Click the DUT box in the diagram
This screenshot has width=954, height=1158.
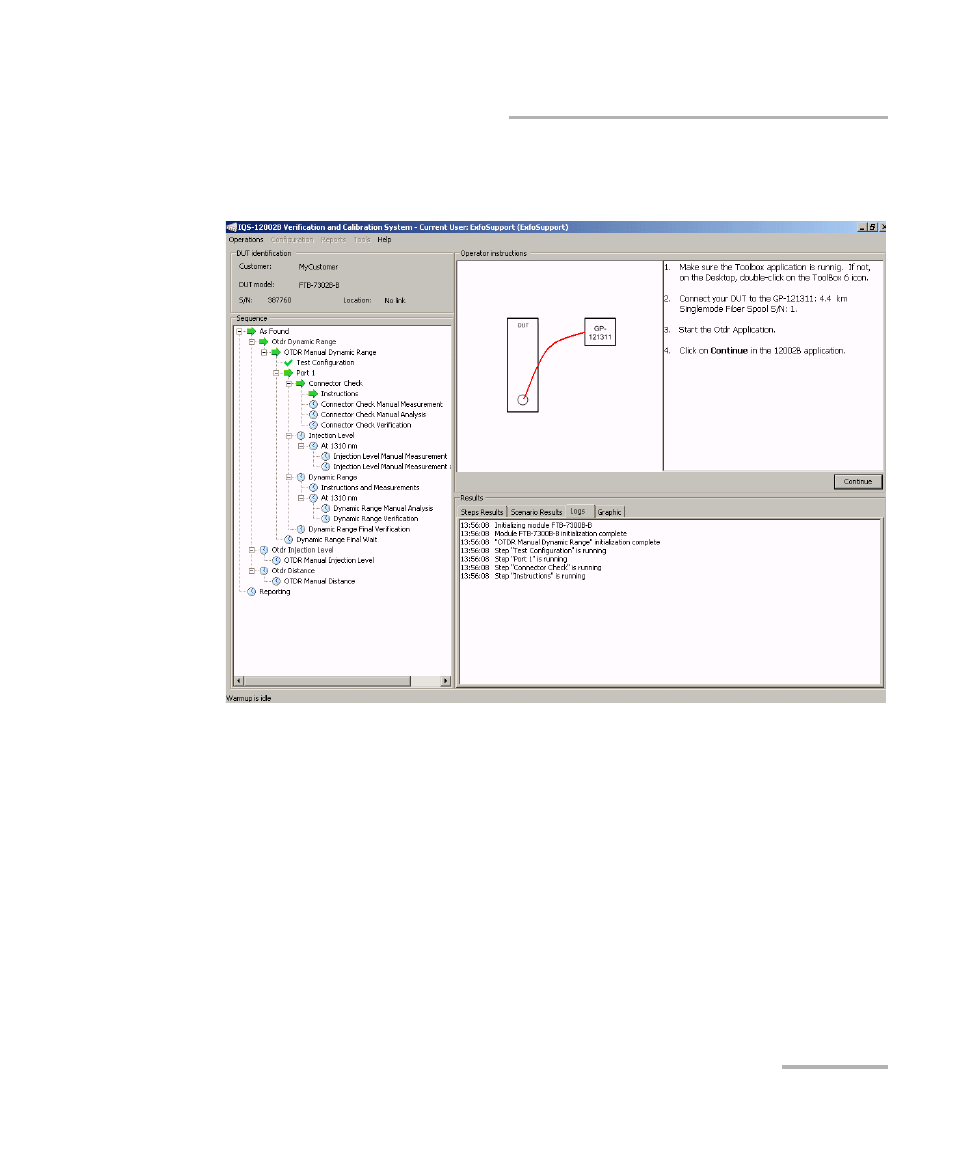(x=523, y=365)
